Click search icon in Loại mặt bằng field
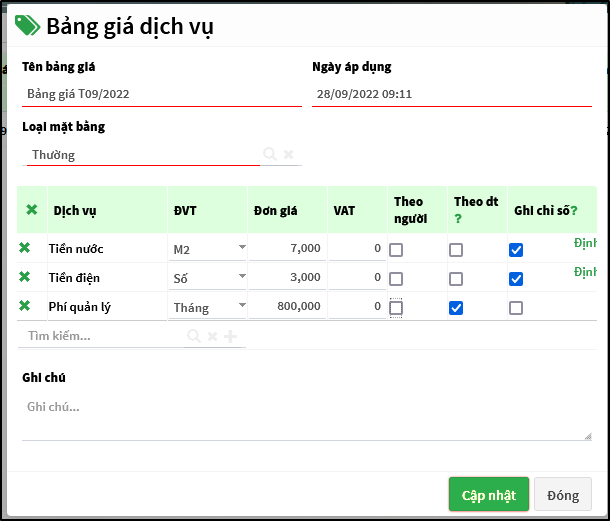 pos(269,155)
